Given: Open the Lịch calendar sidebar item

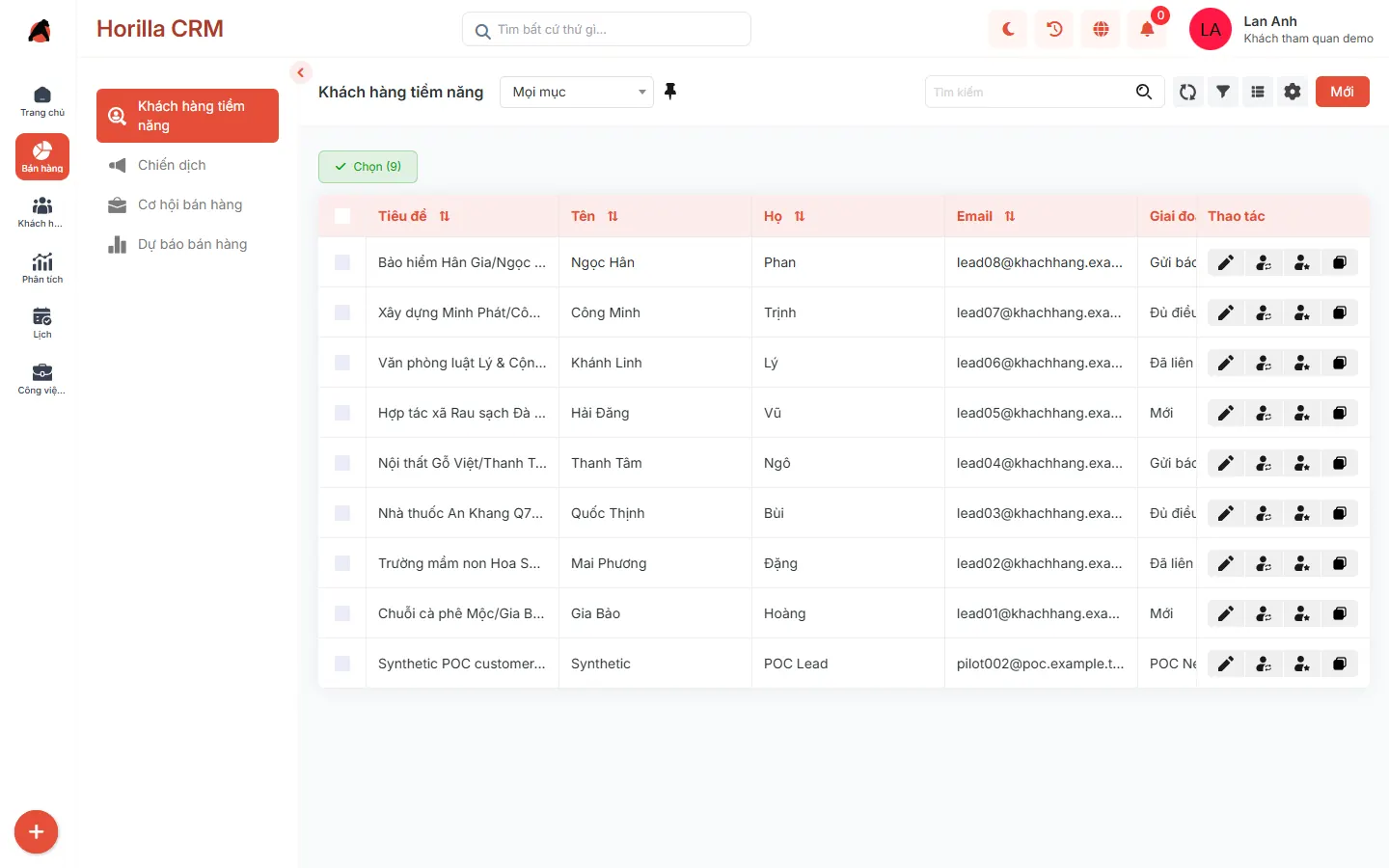Looking at the screenshot, I should click(42, 323).
